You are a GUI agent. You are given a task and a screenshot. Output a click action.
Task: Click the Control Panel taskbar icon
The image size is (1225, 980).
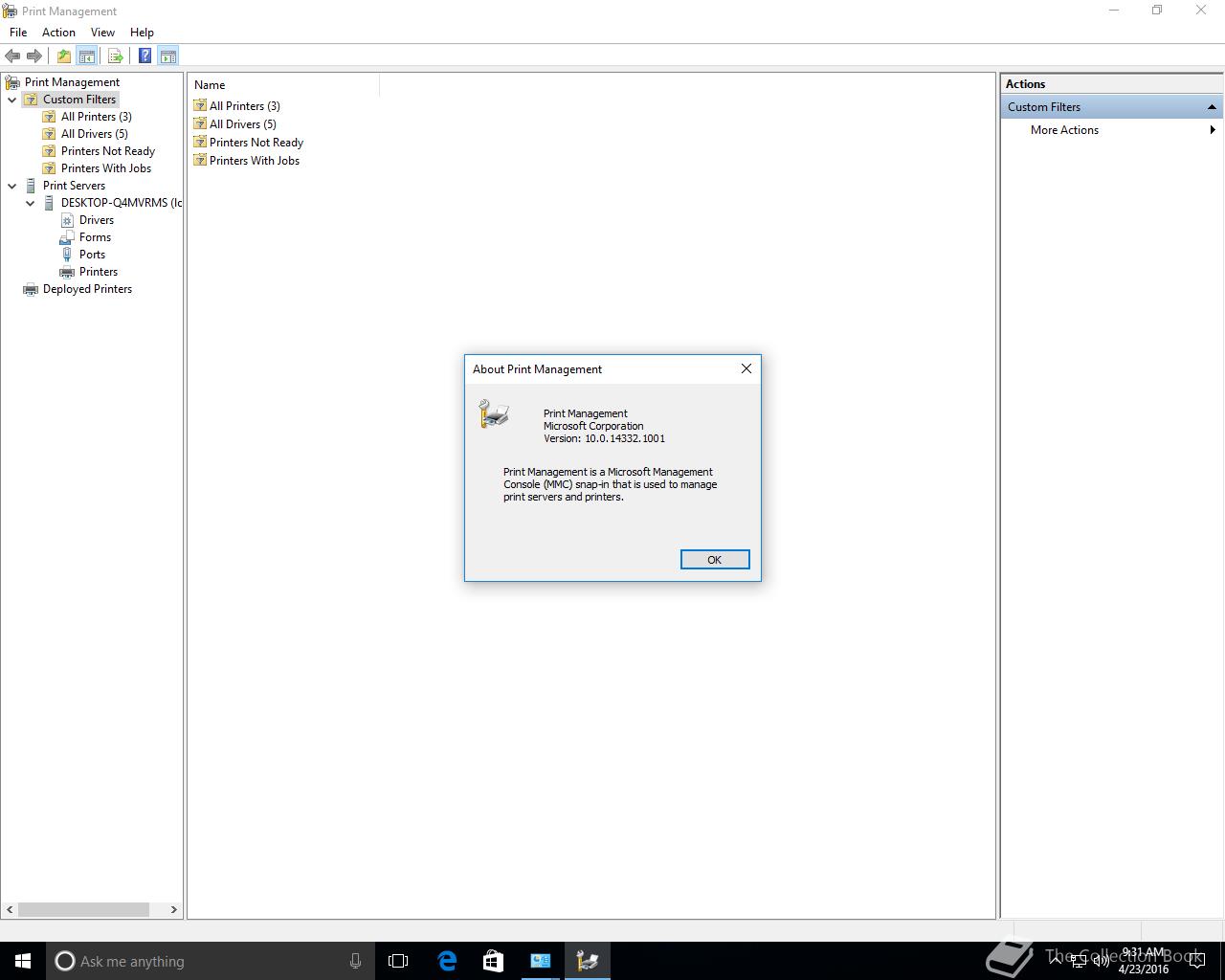(540, 961)
